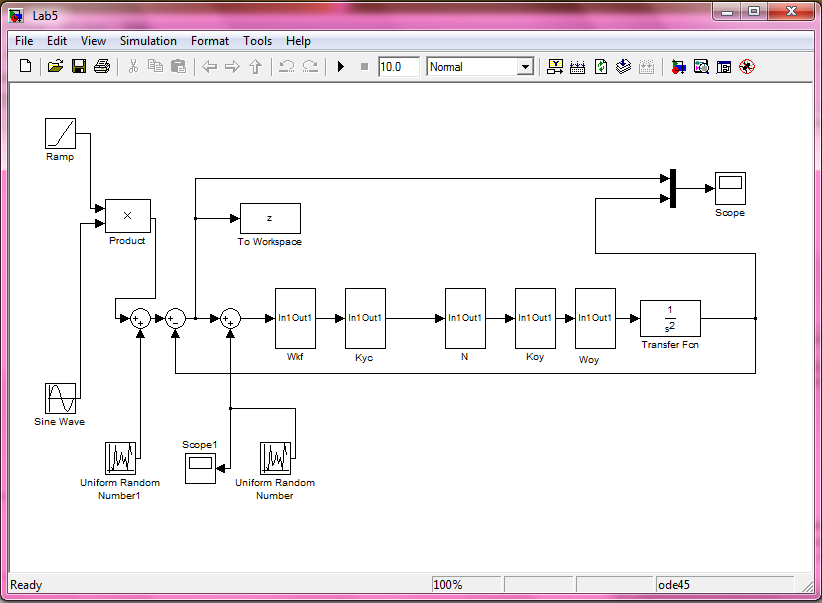822x603 pixels.
Task: Open the Edit menu
Action: point(57,41)
